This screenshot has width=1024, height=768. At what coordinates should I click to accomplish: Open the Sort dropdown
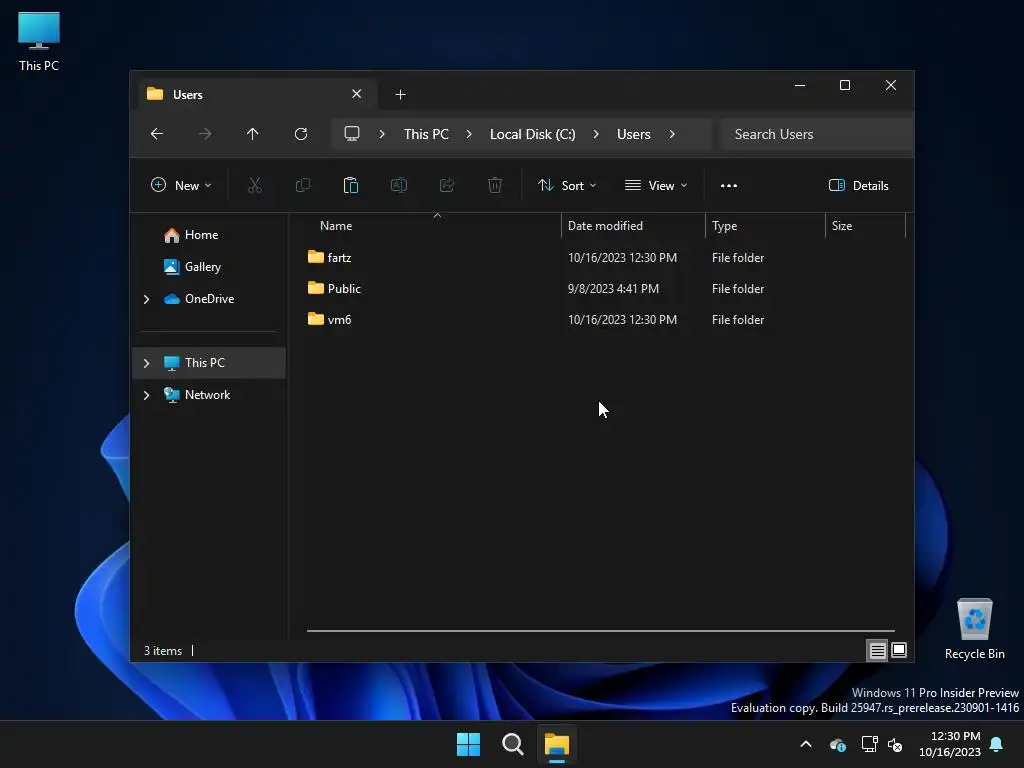pos(567,185)
